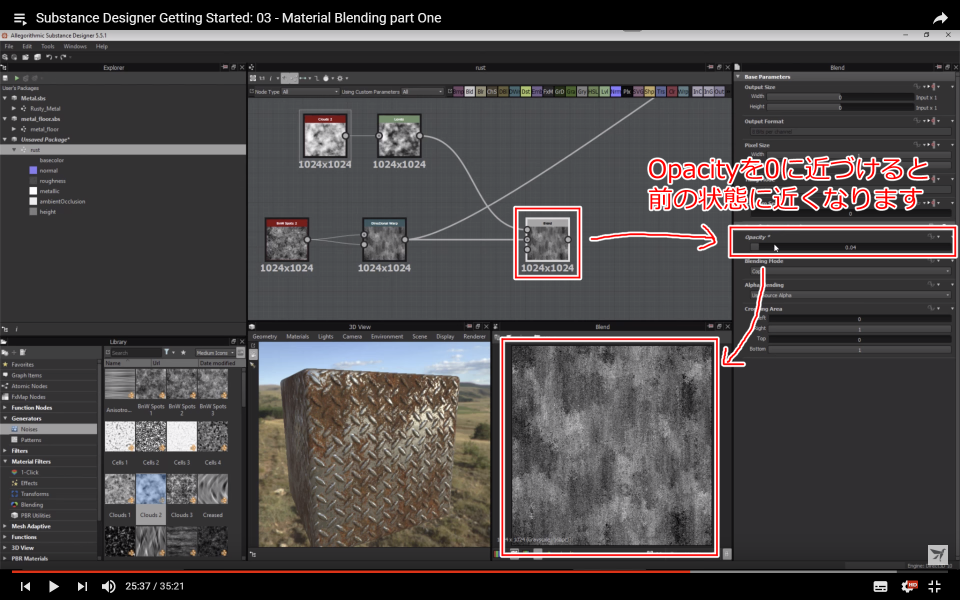This screenshot has width=960, height=600.
Task: Collapse the Metal.sbs package
Action: 5,98
